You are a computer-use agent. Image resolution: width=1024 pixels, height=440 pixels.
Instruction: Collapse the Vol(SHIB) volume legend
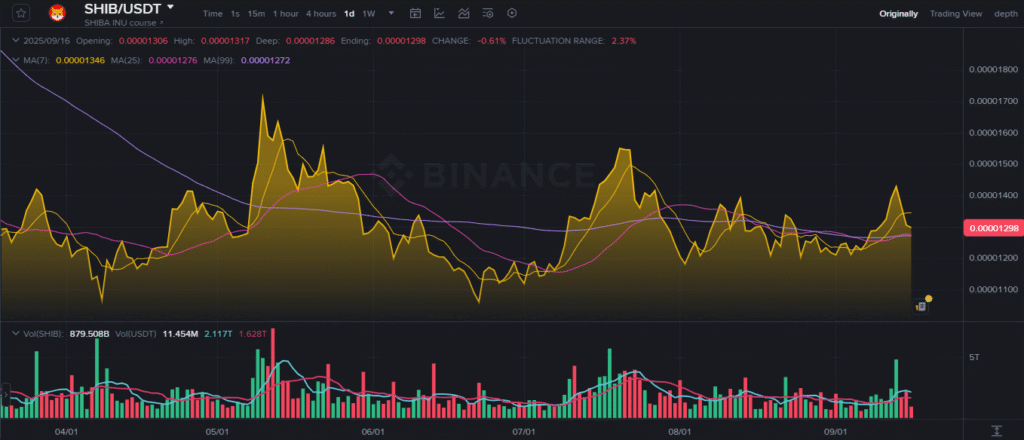click(14, 334)
